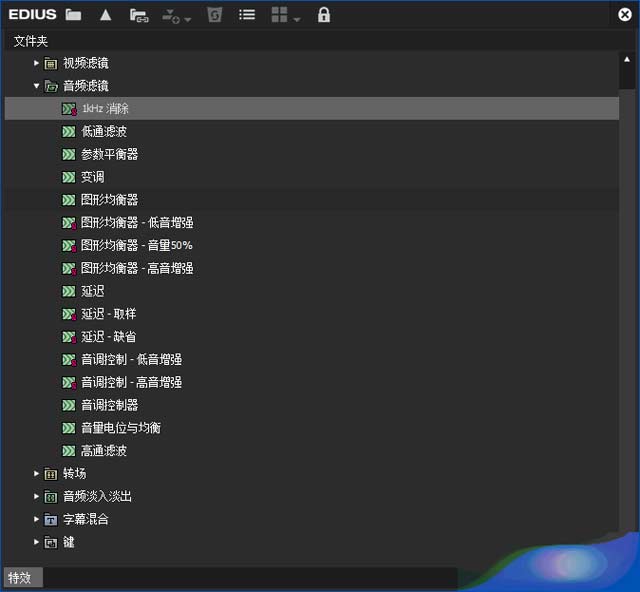This screenshot has height=592, width=640.
Task: Click the grid view icon
Action: (280, 15)
